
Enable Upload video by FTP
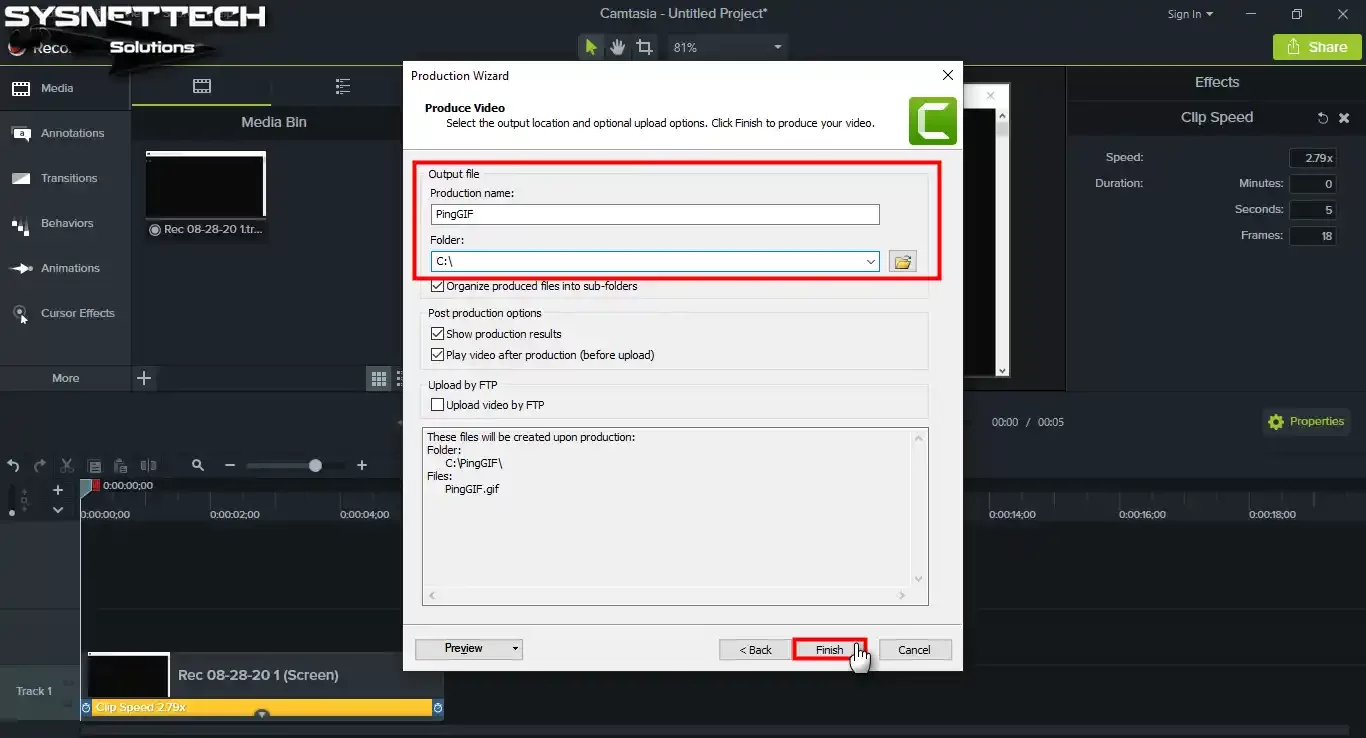(437, 405)
